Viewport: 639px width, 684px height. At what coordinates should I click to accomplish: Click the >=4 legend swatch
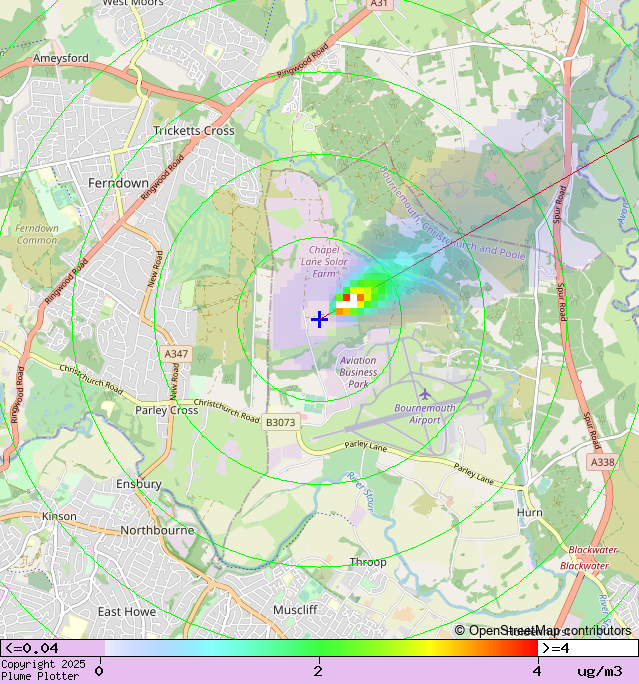[x=588, y=648]
